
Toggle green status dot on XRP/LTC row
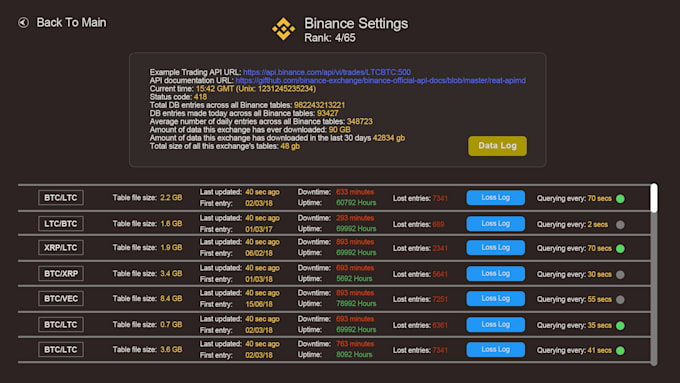[621, 249]
